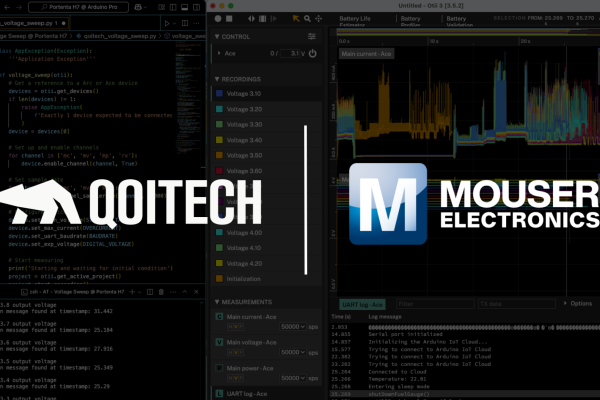This screenshot has height=400, width=600.
Task: Click the TX data input field
Action: (x=517, y=304)
